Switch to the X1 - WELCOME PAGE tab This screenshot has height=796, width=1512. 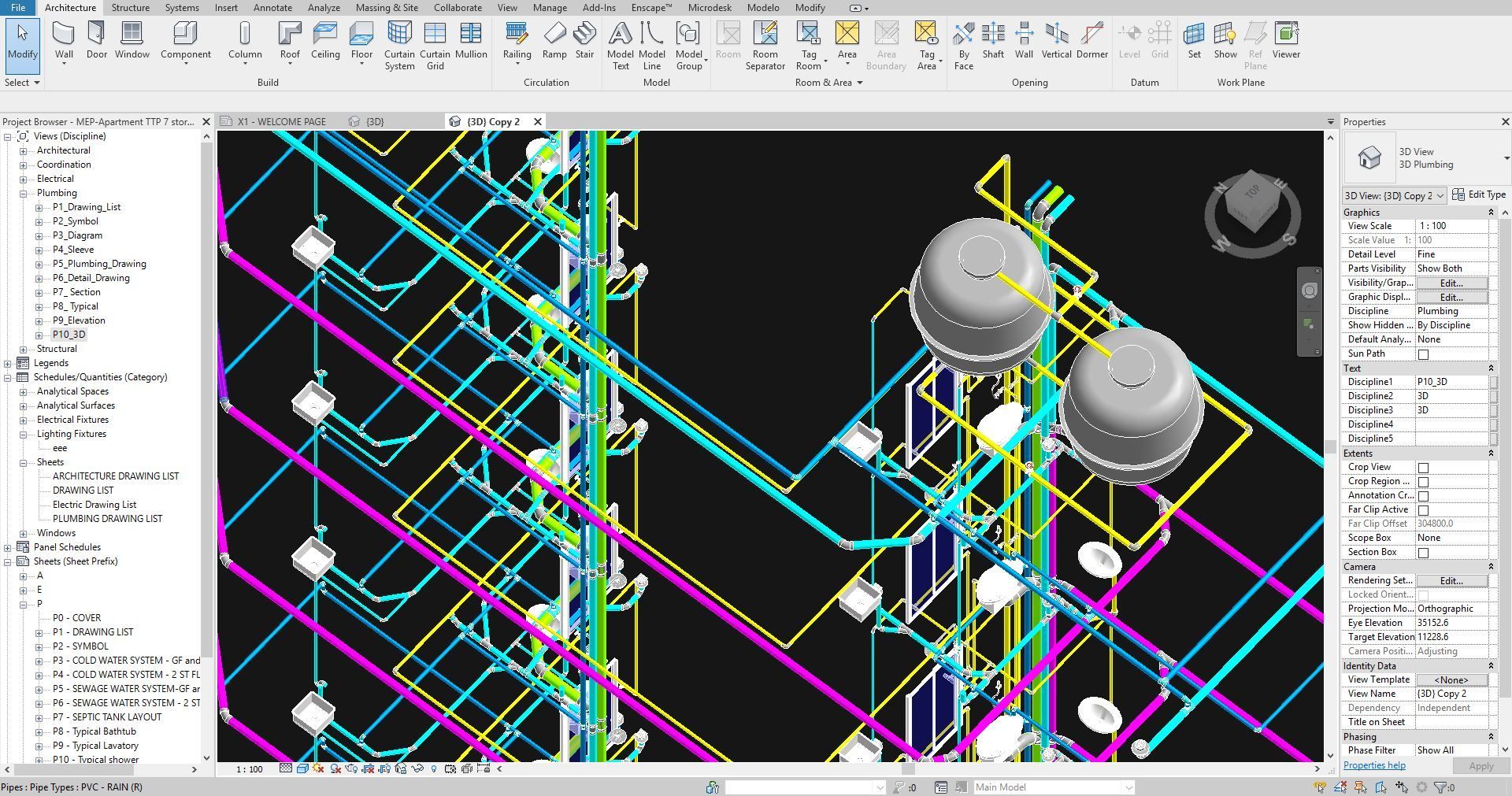[x=281, y=122]
